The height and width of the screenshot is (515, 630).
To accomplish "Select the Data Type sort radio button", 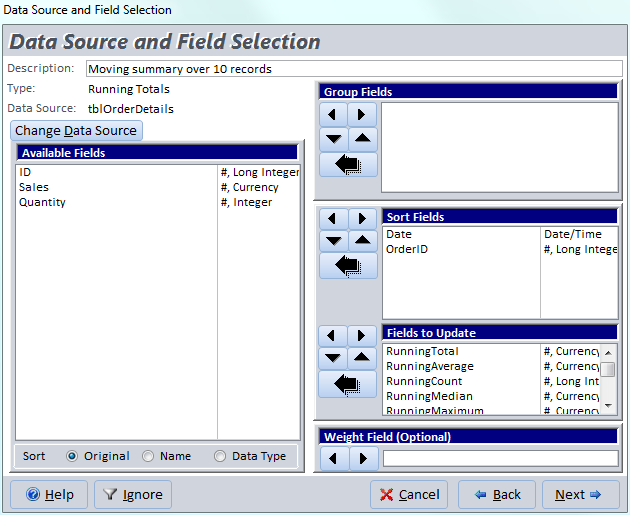I will tap(220, 456).
